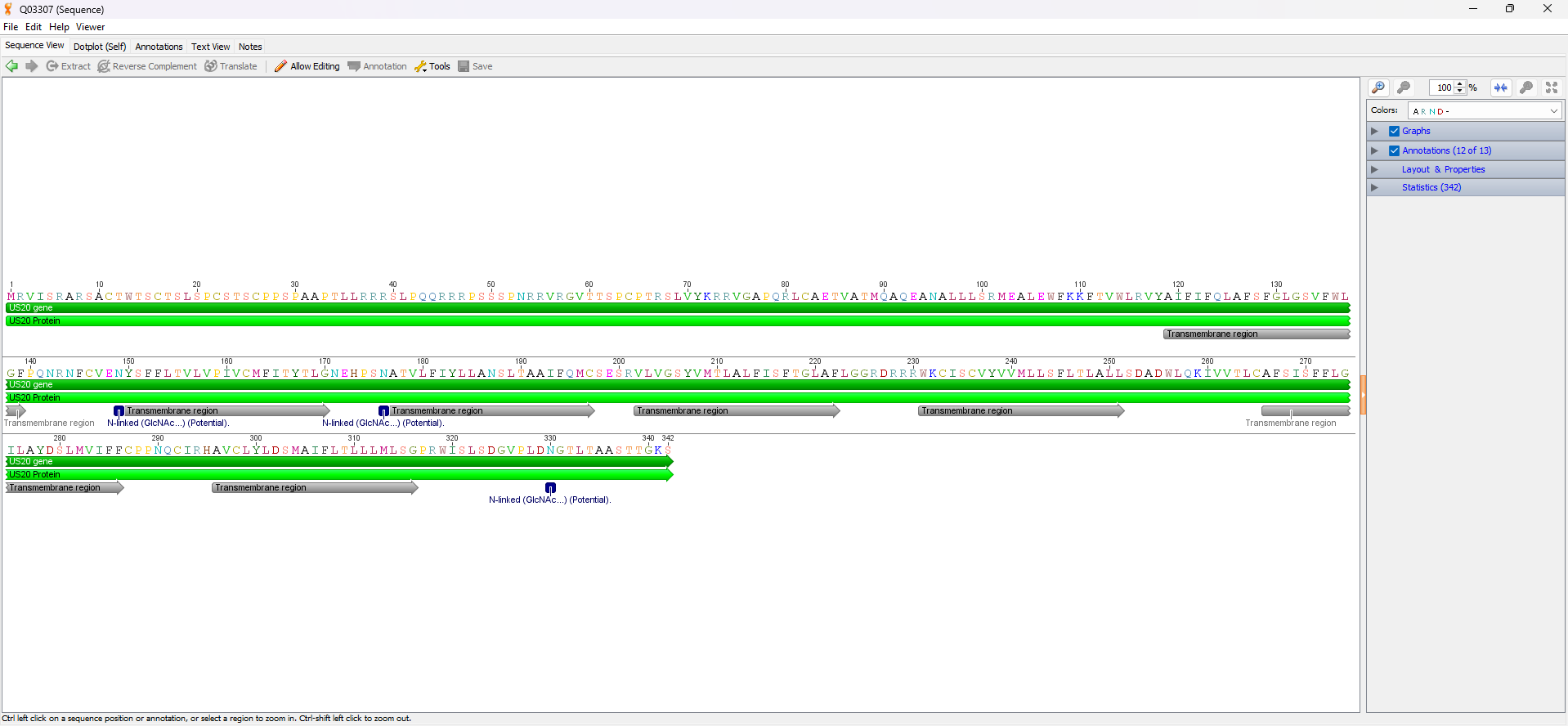Viewport: 1568px width, 726px height.
Task: Increase zoom percentage with the up stepper
Action: click(x=1460, y=84)
